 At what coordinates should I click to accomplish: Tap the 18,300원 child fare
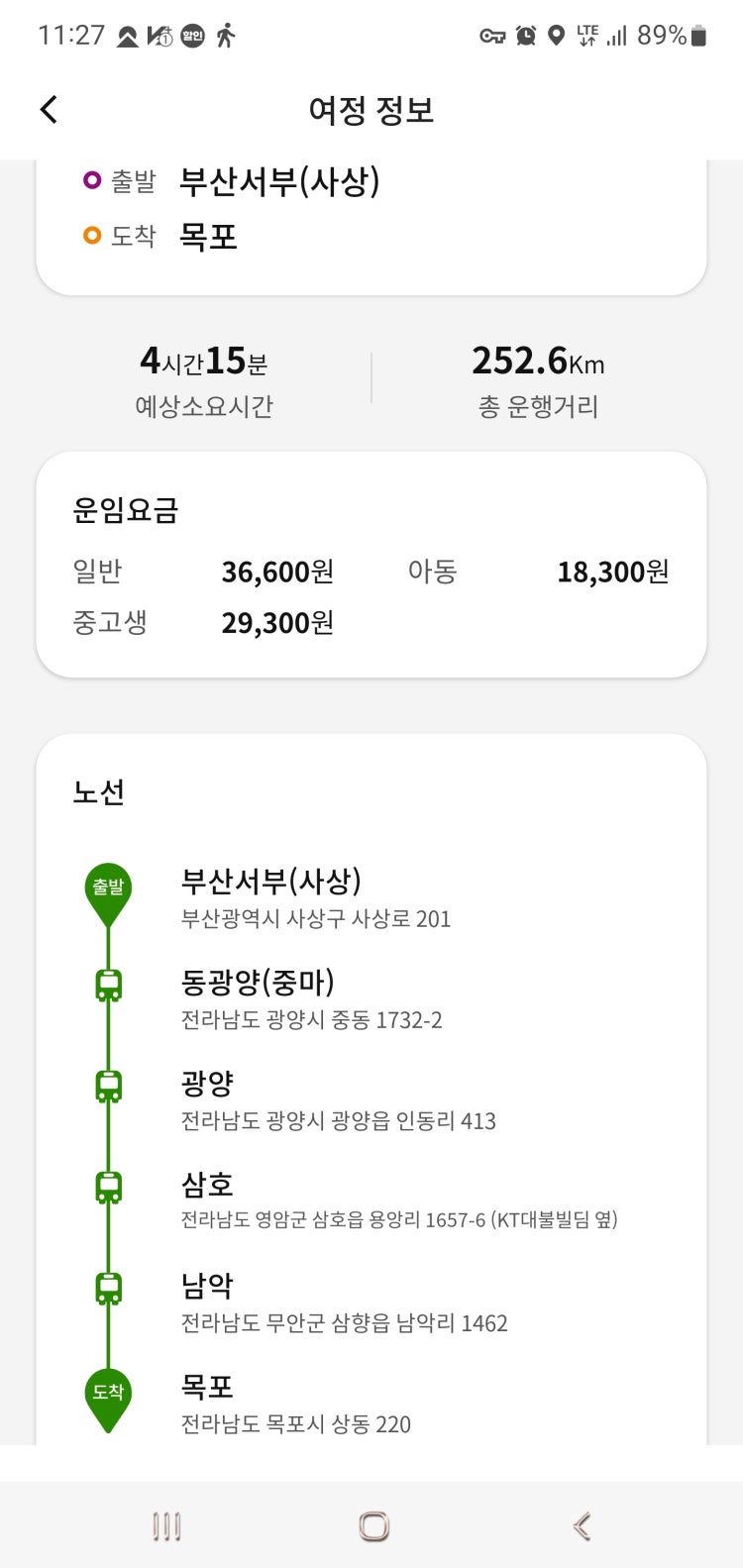tap(612, 572)
